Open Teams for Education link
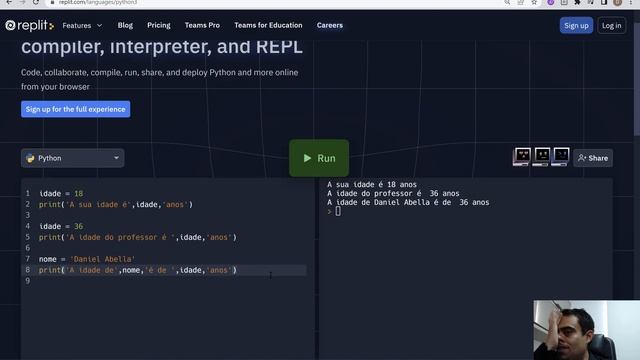640x360 pixels. click(x=268, y=25)
